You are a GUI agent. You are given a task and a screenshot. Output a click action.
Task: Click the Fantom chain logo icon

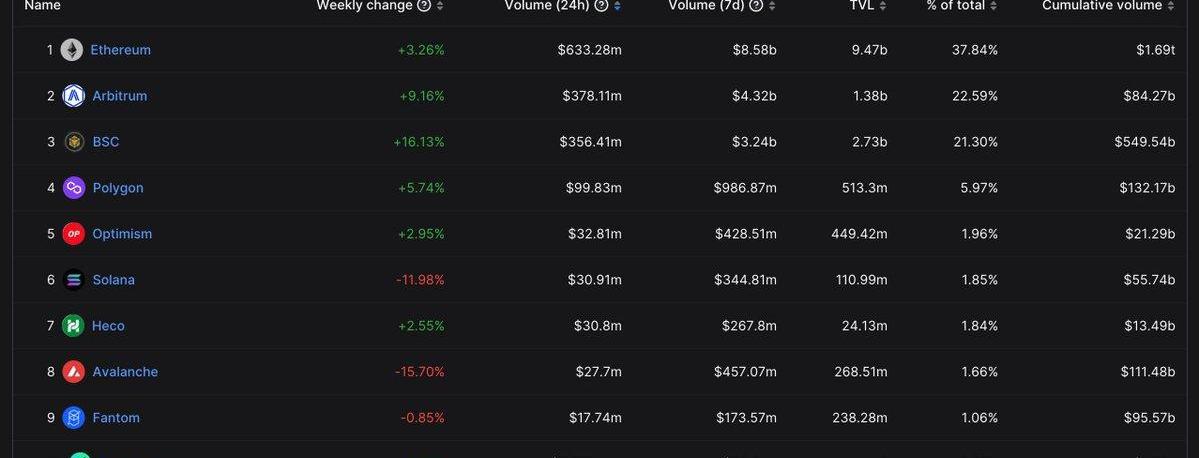click(74, 418)
